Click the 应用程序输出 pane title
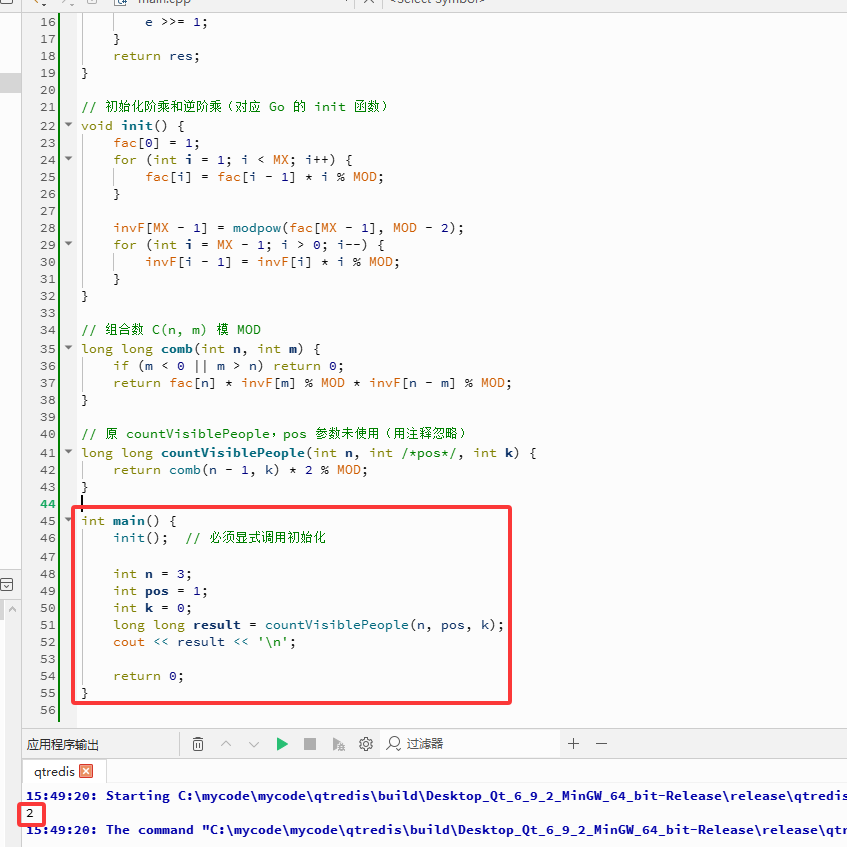The height and width of the screenshot is (847, 847). pos(63,745)
